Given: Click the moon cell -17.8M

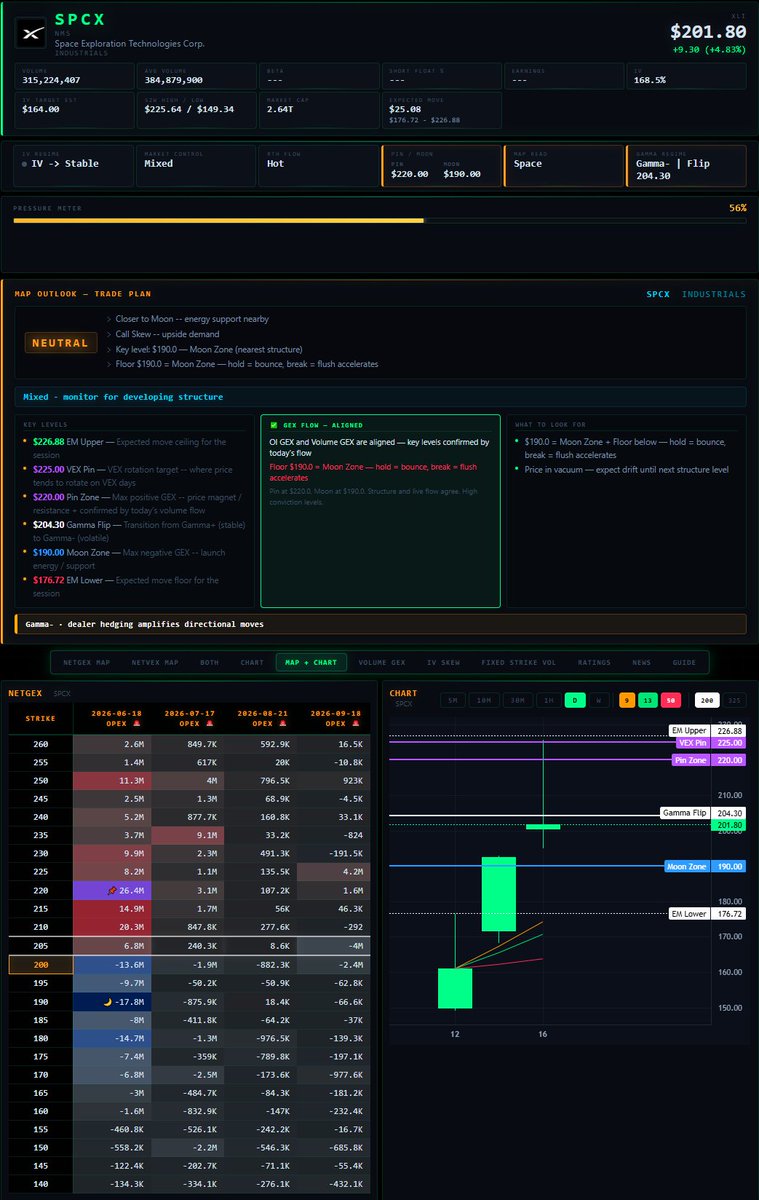Looking at the screenshot, I should 111,1001.
